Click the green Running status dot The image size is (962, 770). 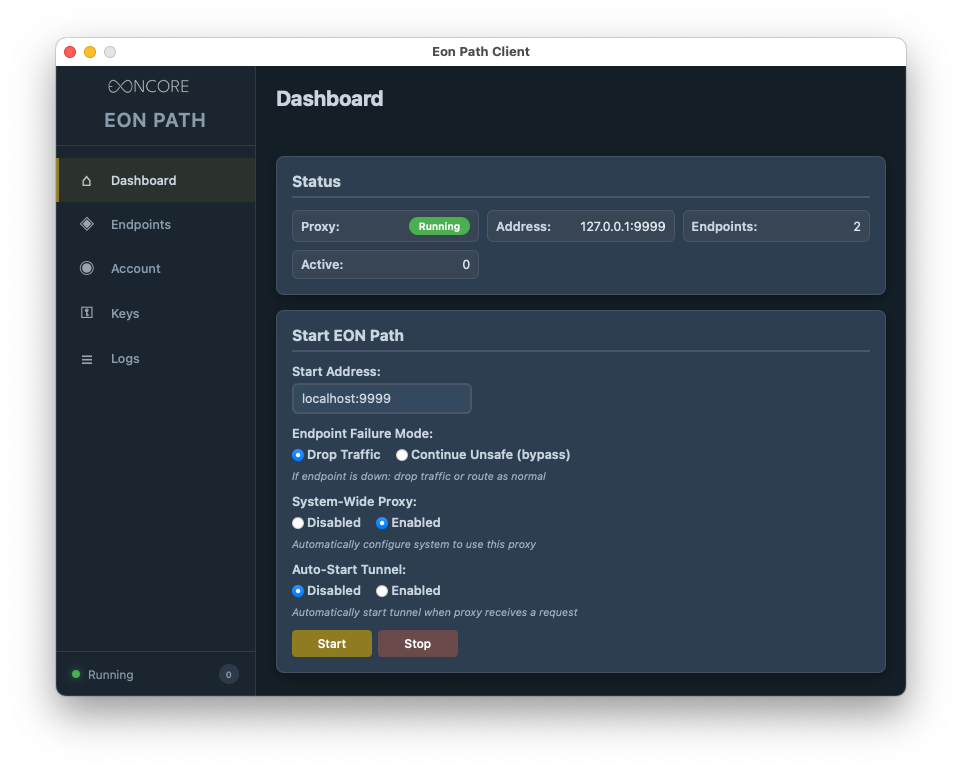(x=76, y=675)
